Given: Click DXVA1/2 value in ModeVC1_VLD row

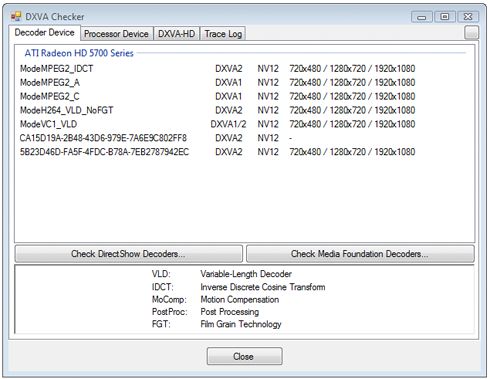Looking at the screenshot, I should (x=228, y=124).
